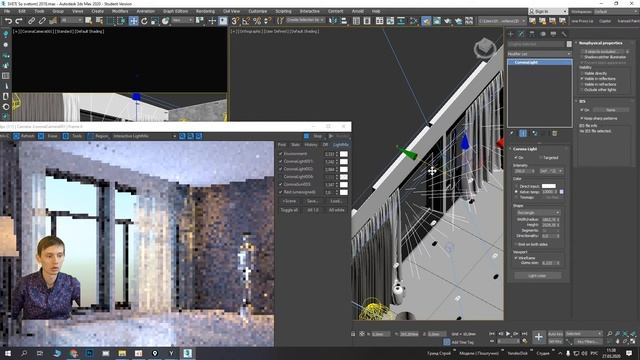This screenshot has height=360, width=640.
Task: Open the Create tab in Command Panel
Action: [x=511, y=34]
